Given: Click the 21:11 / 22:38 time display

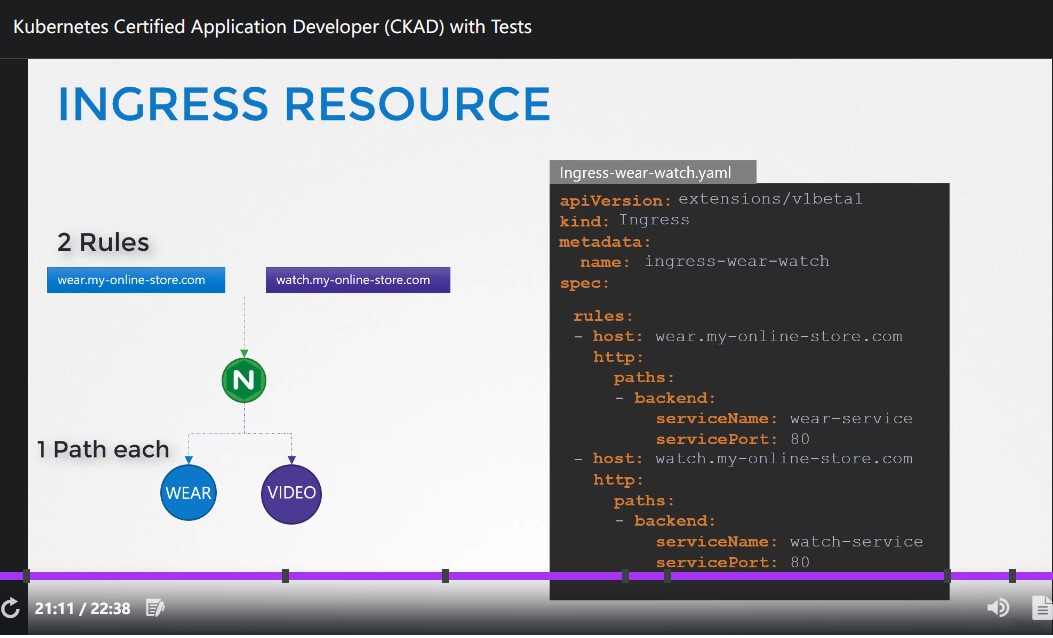Looking at the screenshot, I should click(x=83, y=608).
